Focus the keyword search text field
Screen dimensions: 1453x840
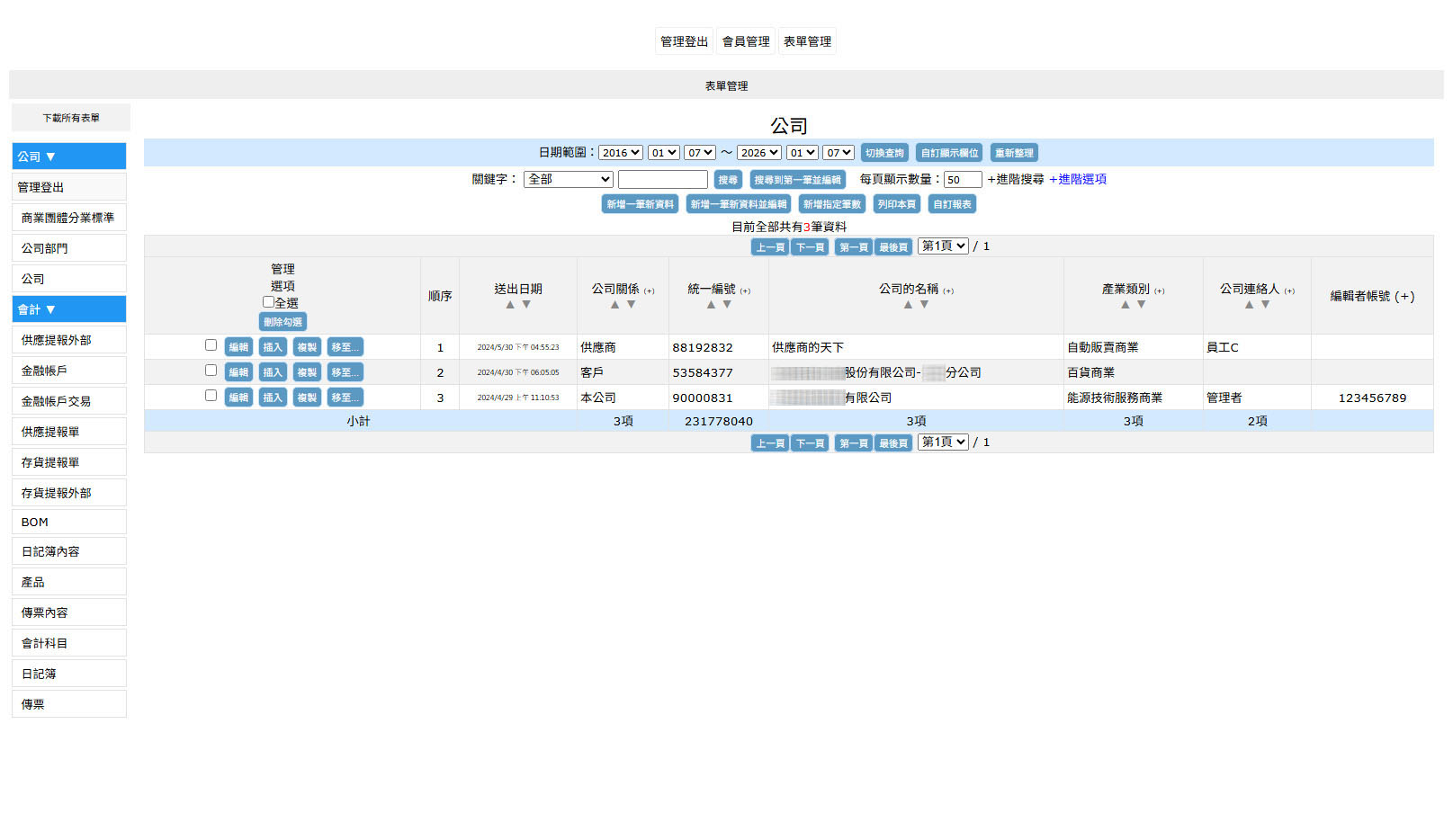click(663, 180)
